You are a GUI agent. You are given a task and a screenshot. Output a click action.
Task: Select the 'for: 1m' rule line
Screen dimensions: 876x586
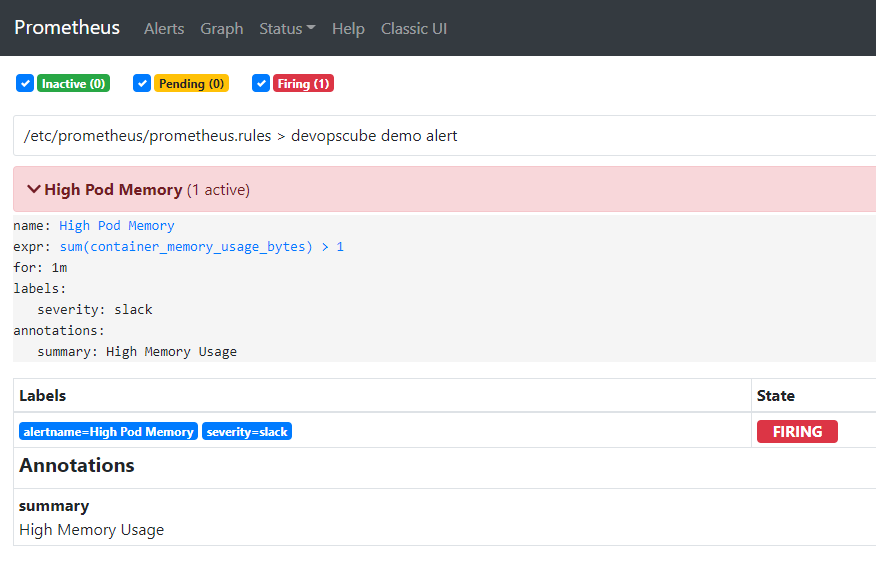coord(40,268)
